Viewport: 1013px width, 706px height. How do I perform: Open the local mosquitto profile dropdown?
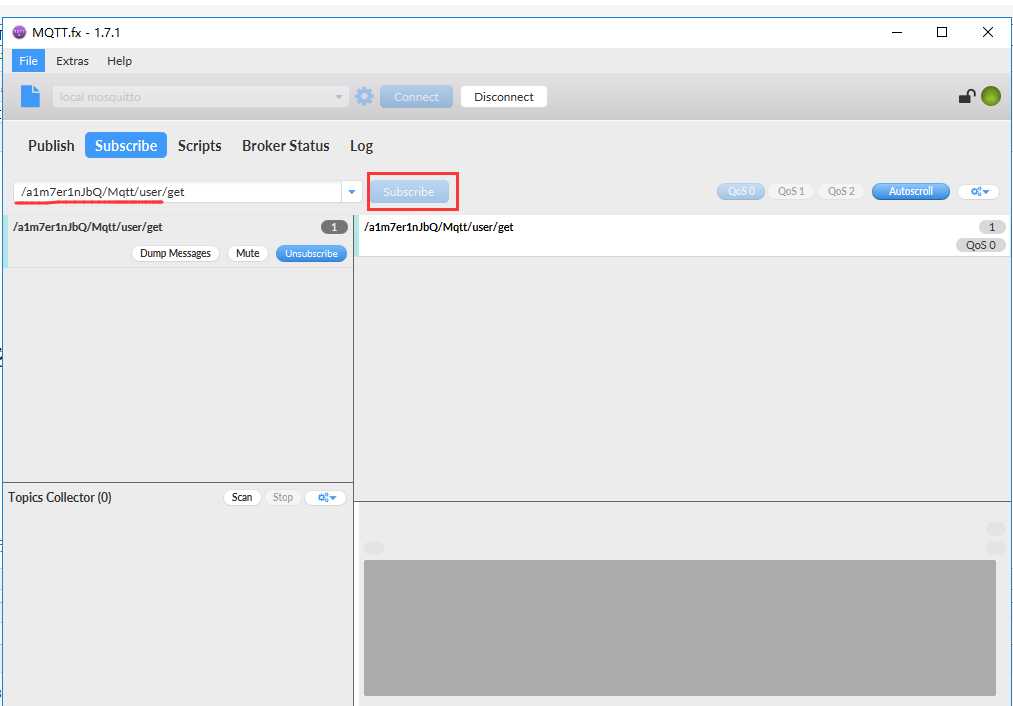(x=200, y=97)
